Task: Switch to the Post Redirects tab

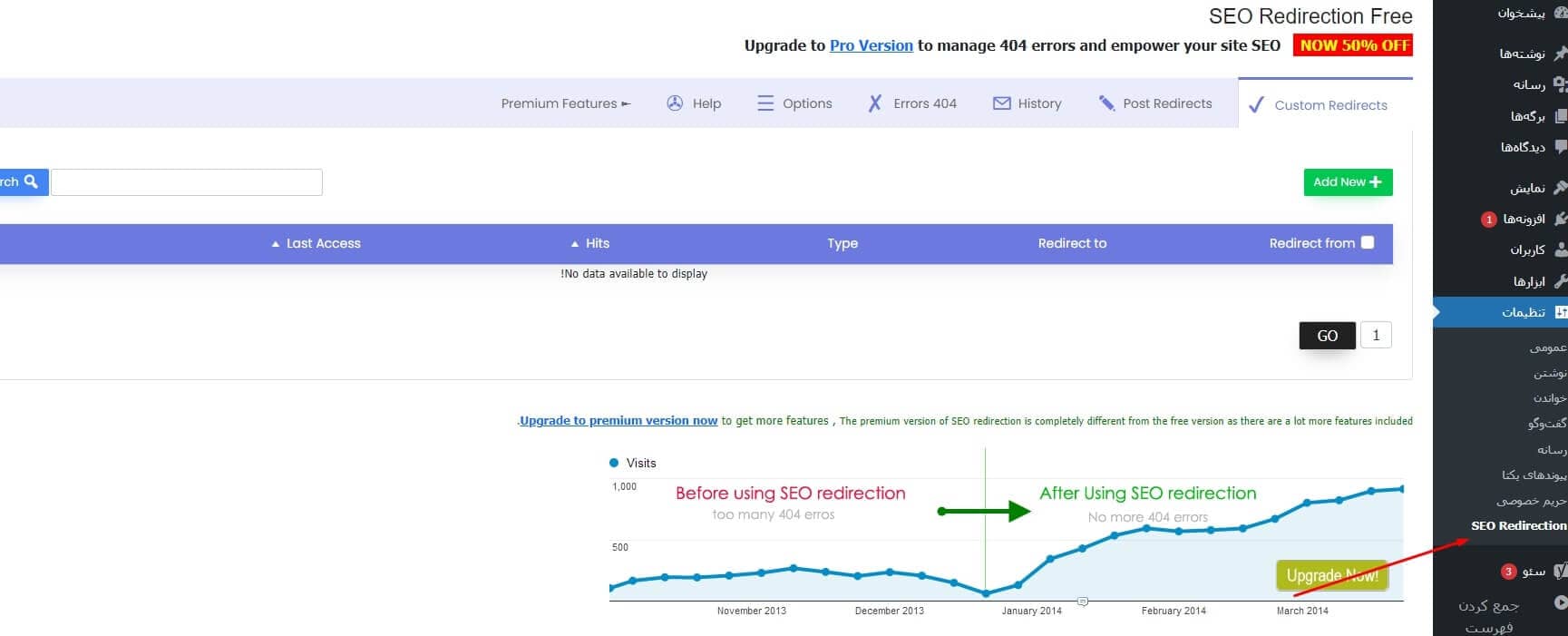Action: pos(1154,103)
